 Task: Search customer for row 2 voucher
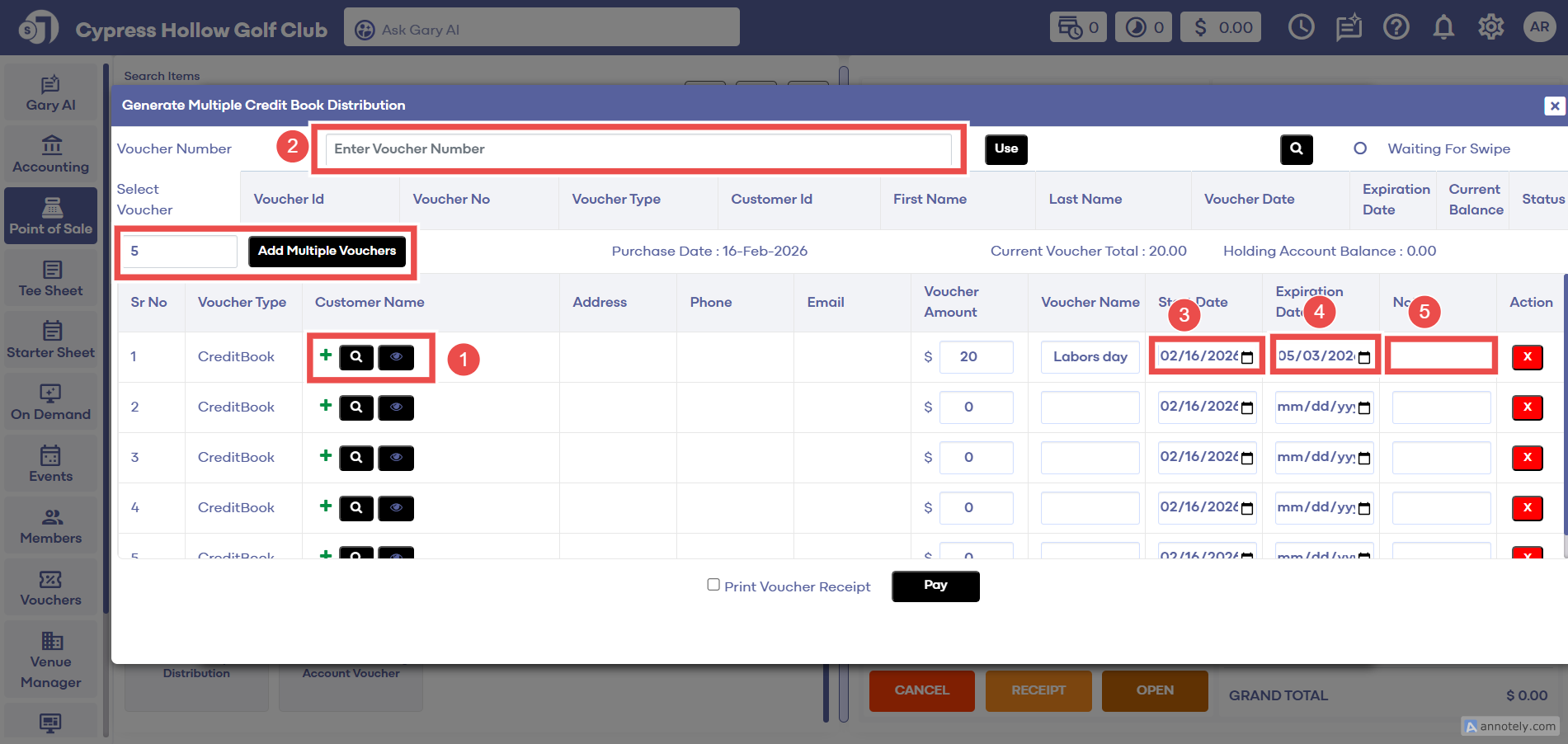(356, 407)
